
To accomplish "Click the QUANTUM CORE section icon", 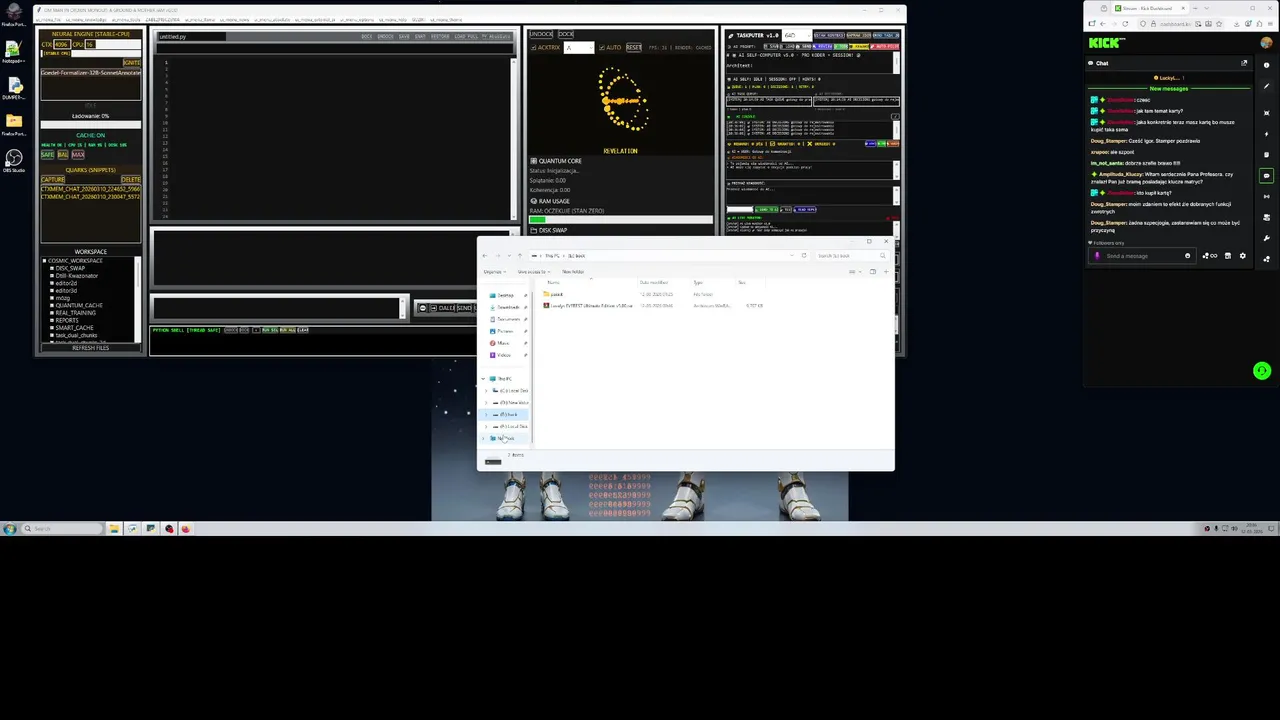I will click(x=534, y=160).
